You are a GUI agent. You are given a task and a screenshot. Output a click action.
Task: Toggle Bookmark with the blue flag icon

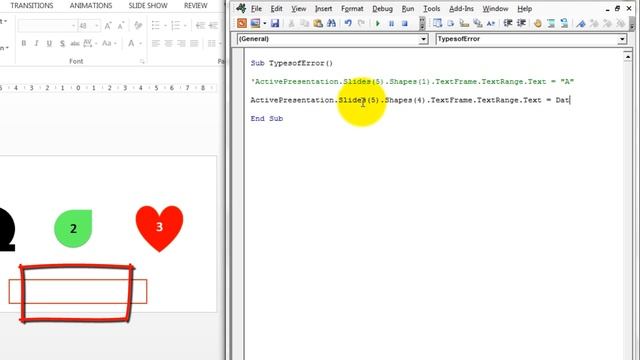[581, 23]
